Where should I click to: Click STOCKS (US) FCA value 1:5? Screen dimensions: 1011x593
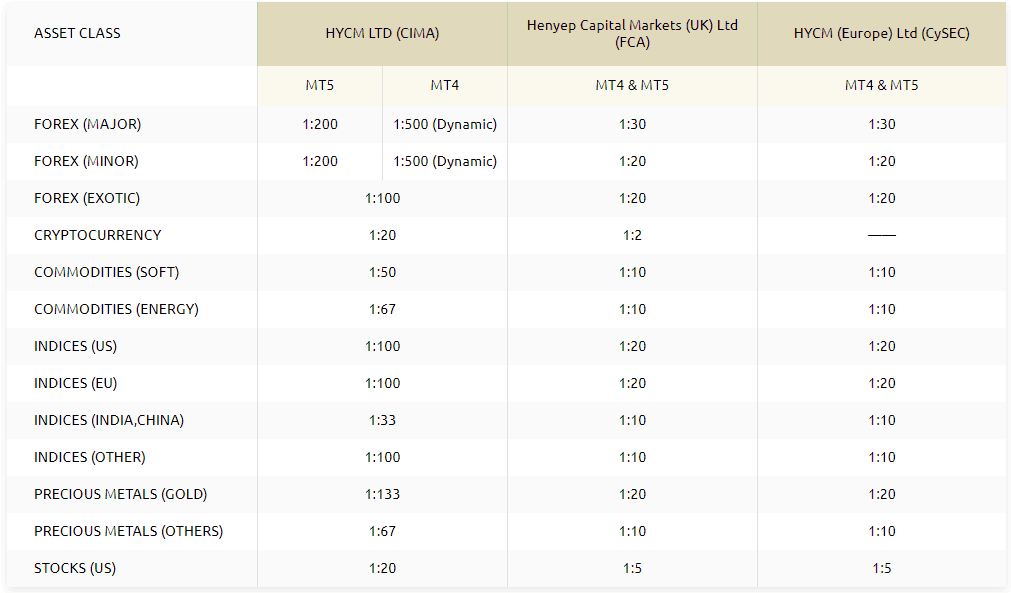tap(632, 569)
